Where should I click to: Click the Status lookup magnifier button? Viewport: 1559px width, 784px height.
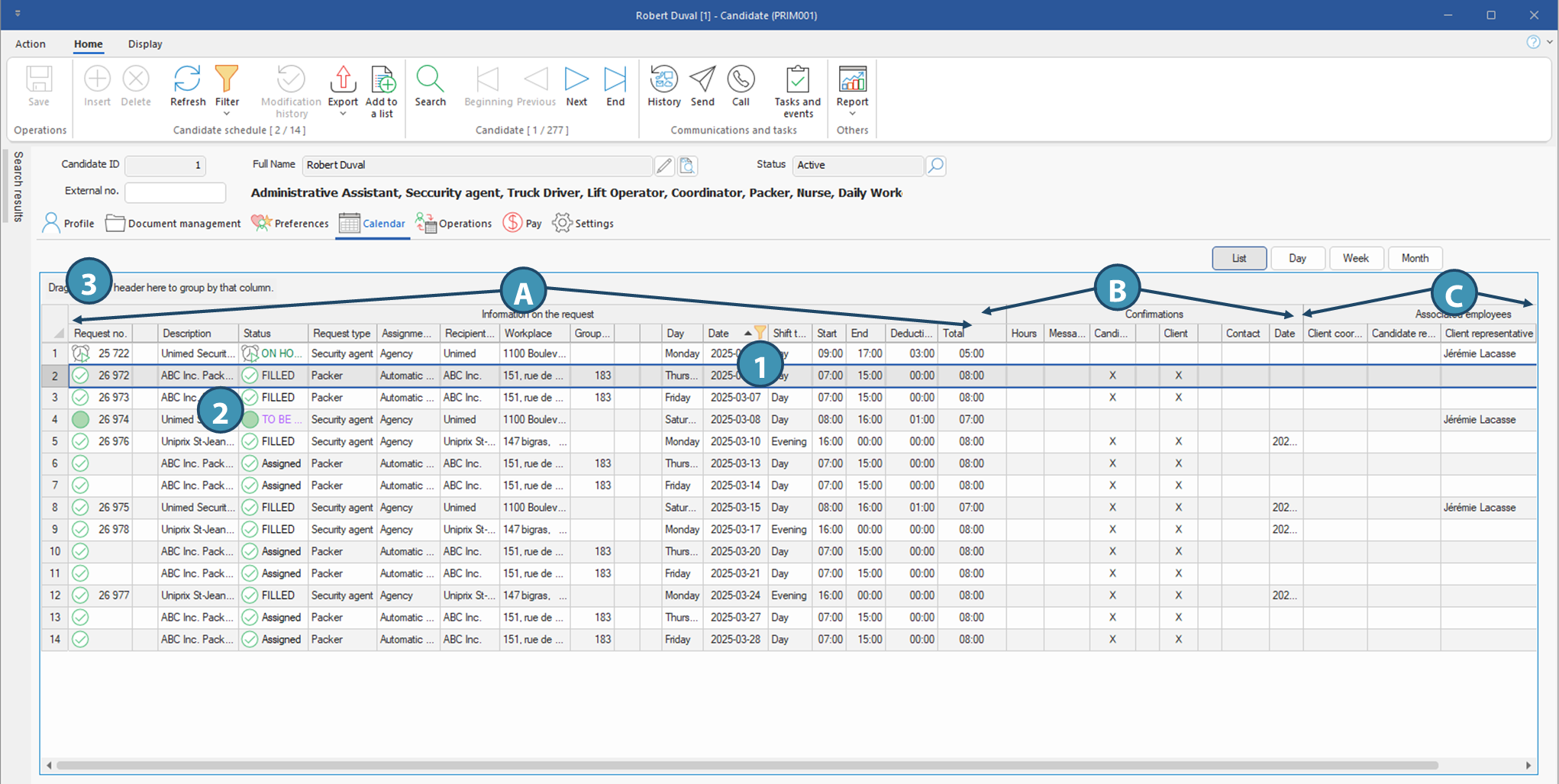(936, 166)
